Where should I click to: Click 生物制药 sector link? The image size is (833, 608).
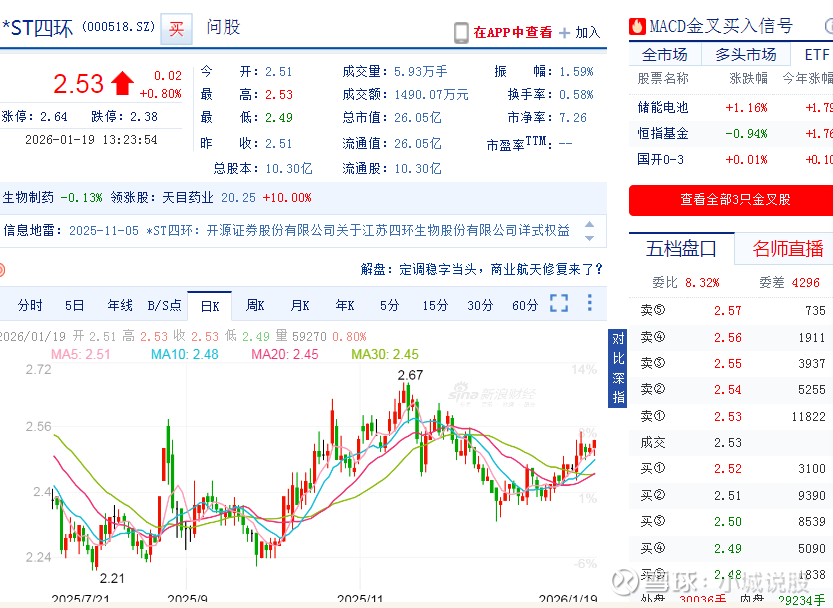(x=29, y=198)
